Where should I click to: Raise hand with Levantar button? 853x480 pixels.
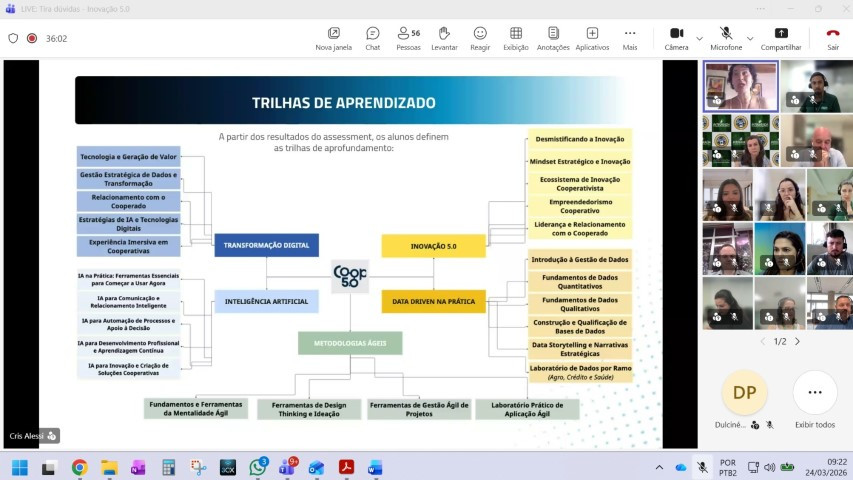444,38
